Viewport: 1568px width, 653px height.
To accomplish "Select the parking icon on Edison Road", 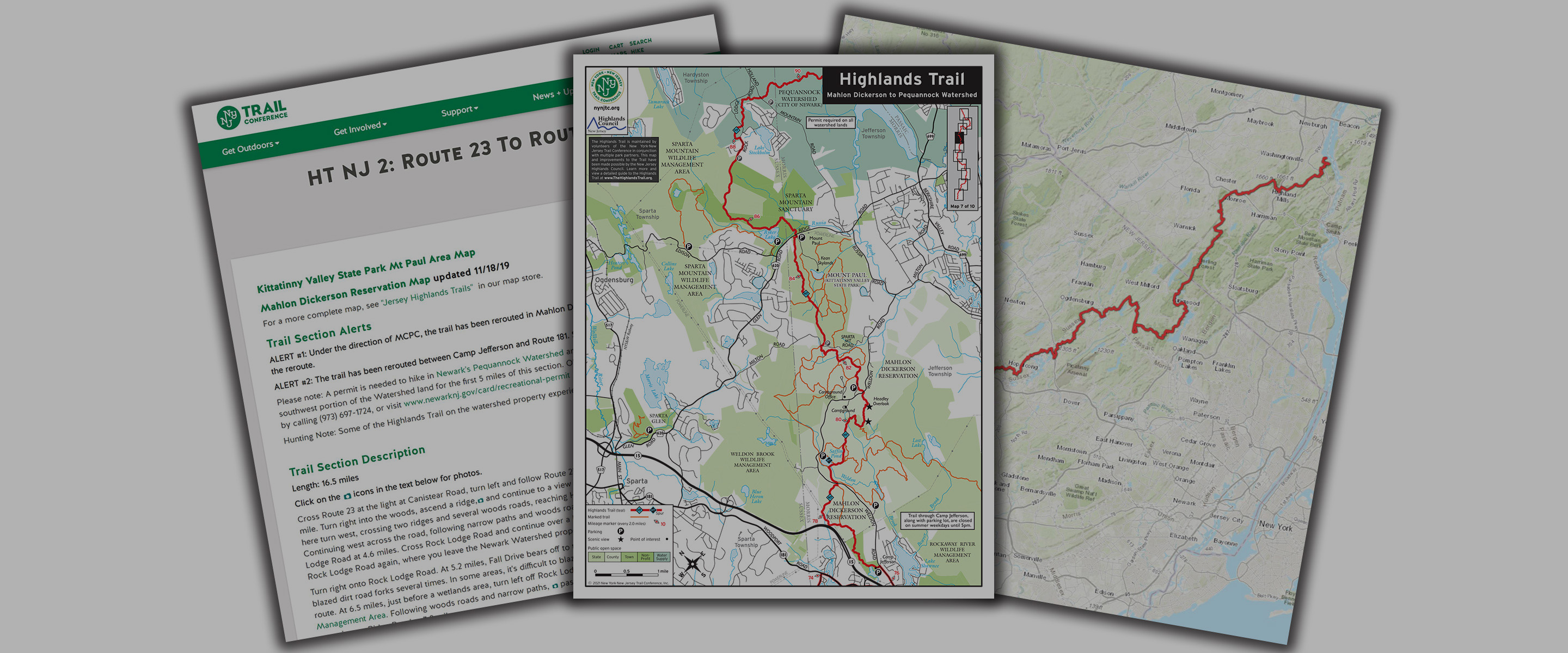I will click(x=688, y=247).
